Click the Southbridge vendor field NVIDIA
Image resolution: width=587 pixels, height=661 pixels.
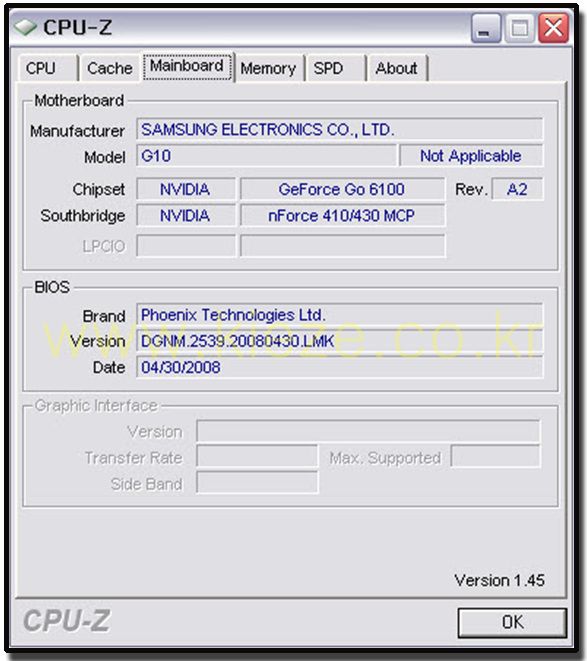[x=186, y=215]
